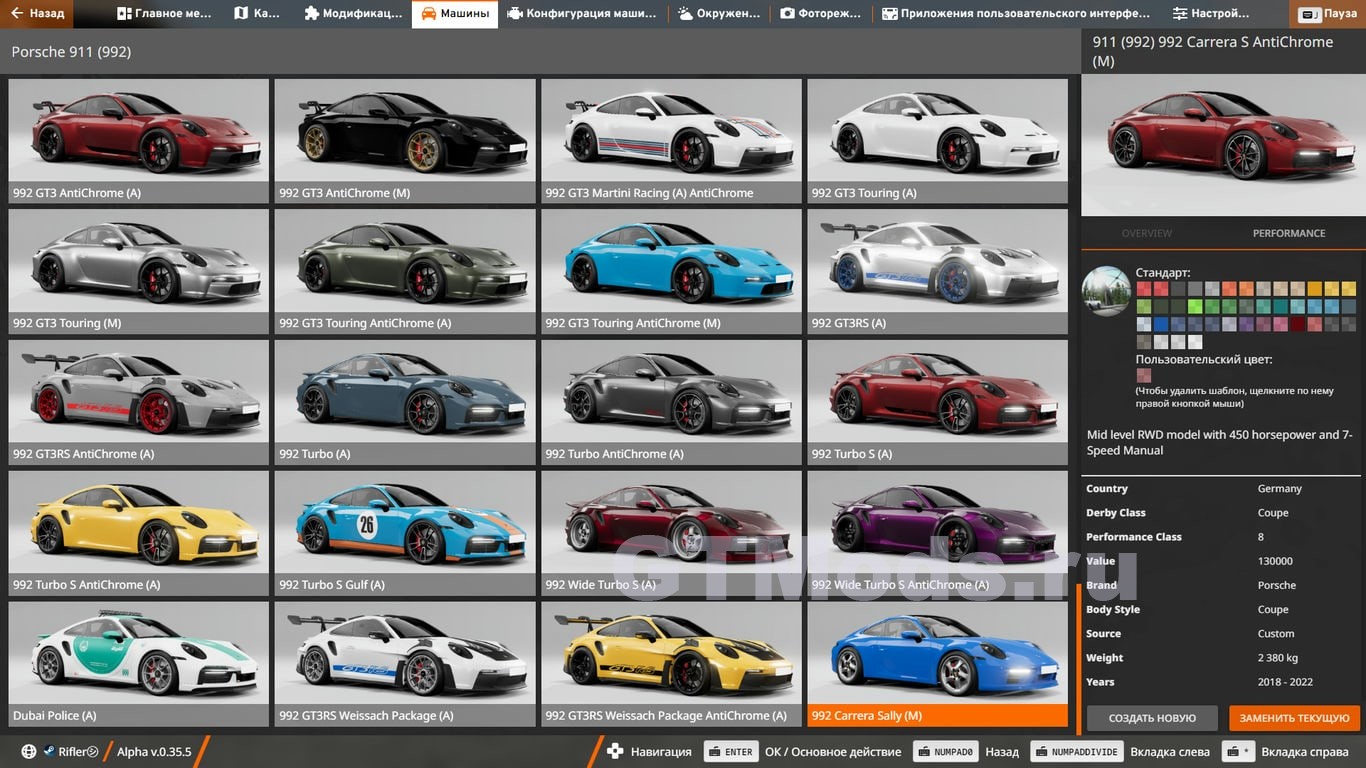Select 992 GT3RS Weissach Package (A)
The image size is (1366, 768).
405,664
